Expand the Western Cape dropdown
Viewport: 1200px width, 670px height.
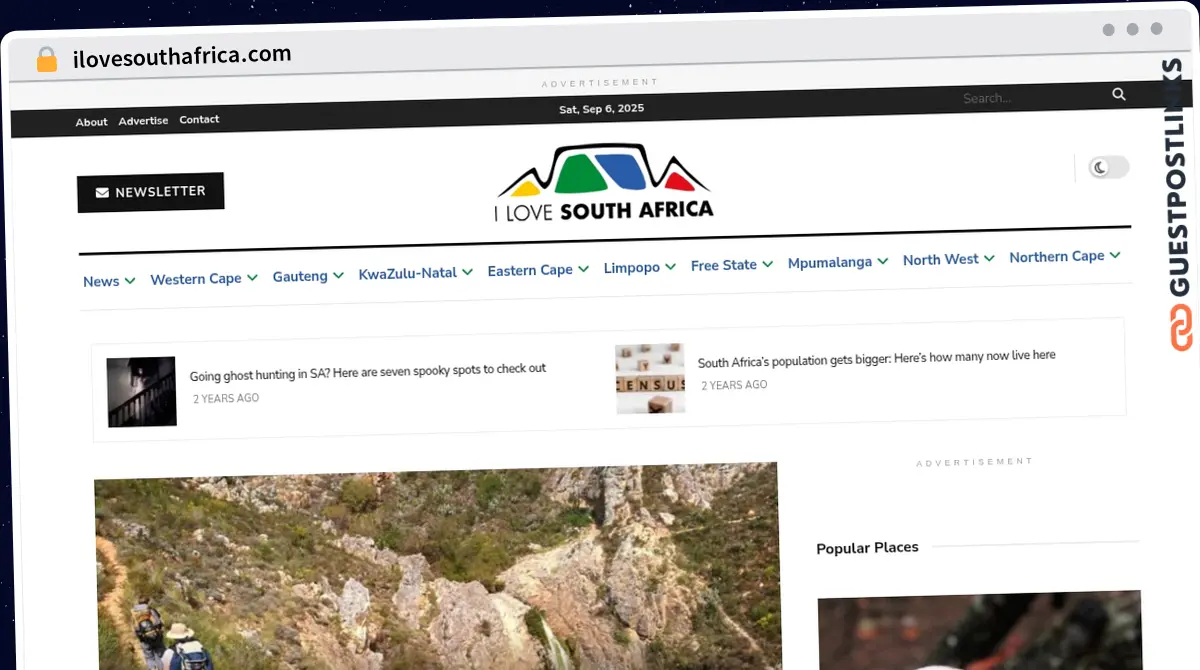coord(203,278)
